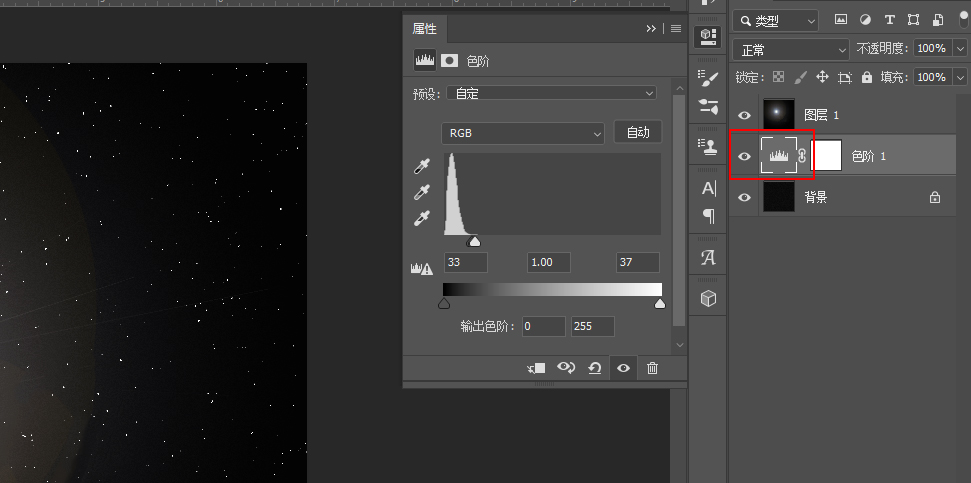Open Clone Source panel stamp icon
The width and height of the screenshot is (971, 483).
pyautogui.click(x=708, y=146)
